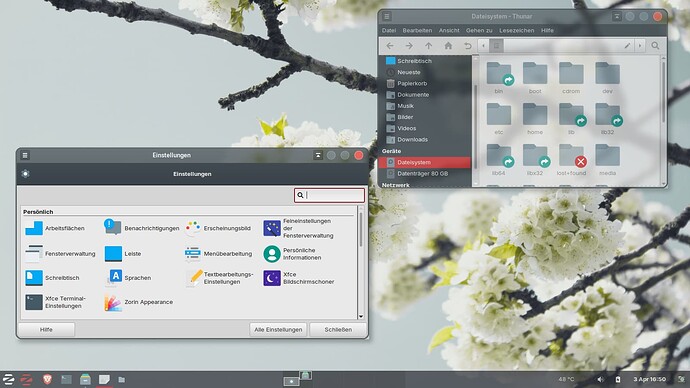Open the Sprachen settings
Image resolution: width=690 pixels, height=388 pixels.
(128, 278)
